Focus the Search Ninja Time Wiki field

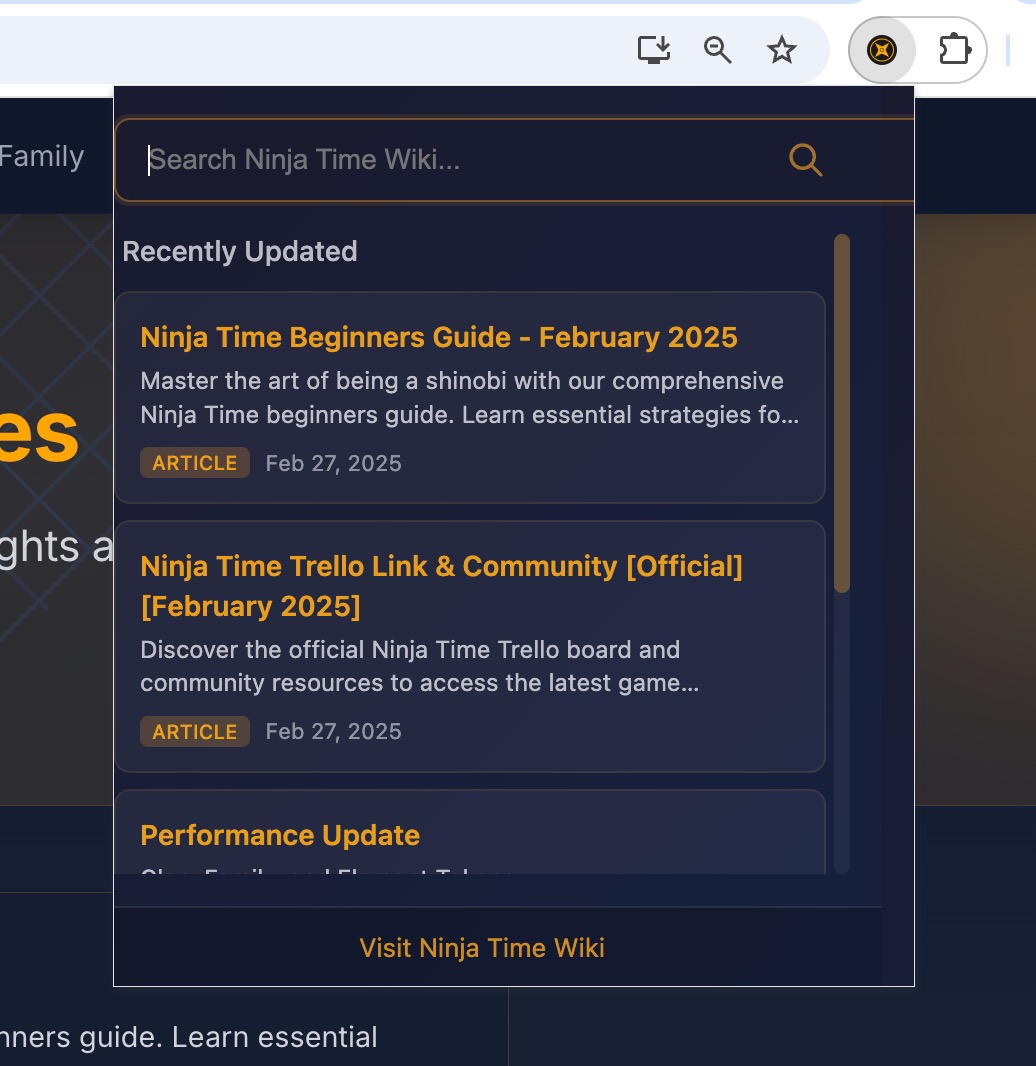click(460, 160)
